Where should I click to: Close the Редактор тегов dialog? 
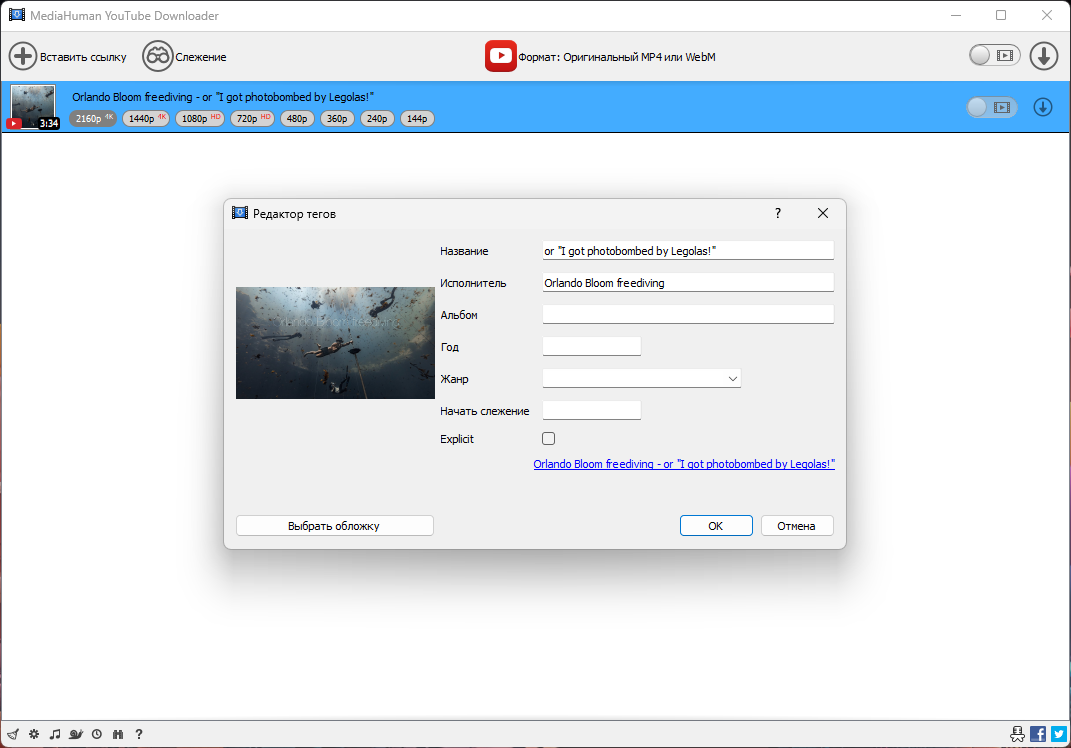(823, 213)
